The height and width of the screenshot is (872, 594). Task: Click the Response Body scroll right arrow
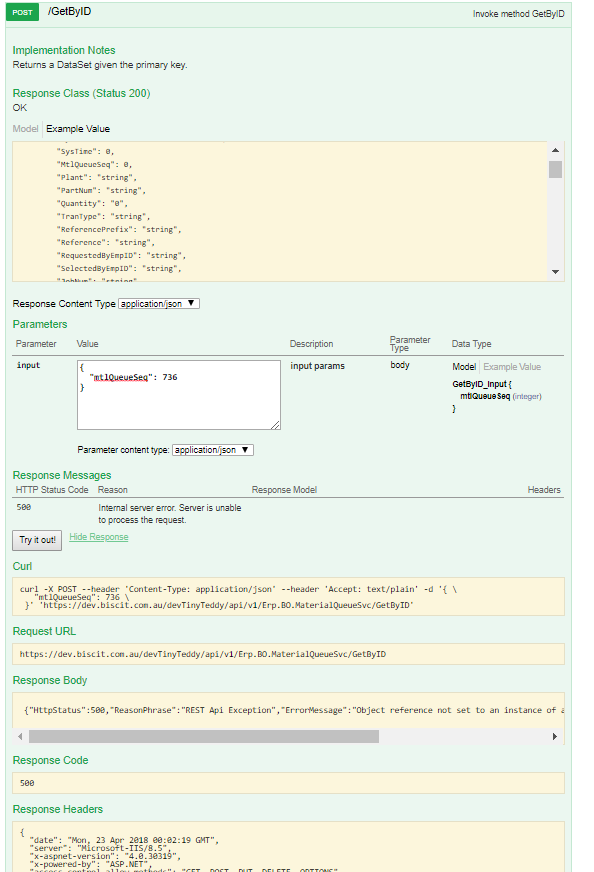(555, 736)
